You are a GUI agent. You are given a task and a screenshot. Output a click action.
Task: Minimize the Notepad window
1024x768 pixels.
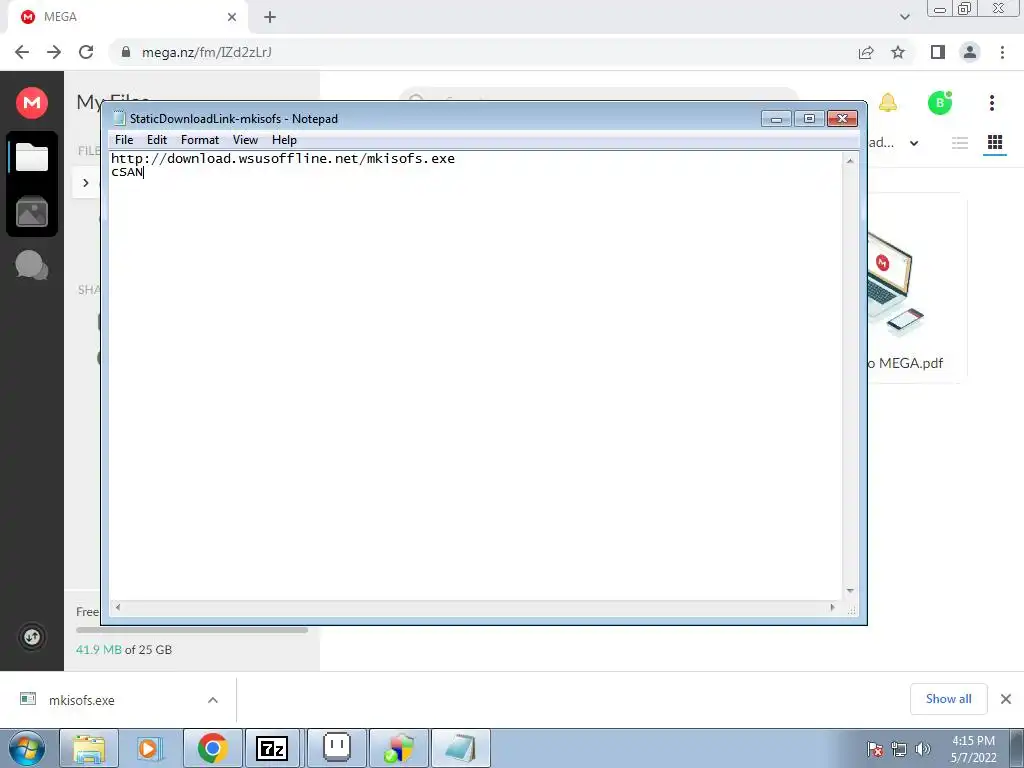tap(776, 119)
